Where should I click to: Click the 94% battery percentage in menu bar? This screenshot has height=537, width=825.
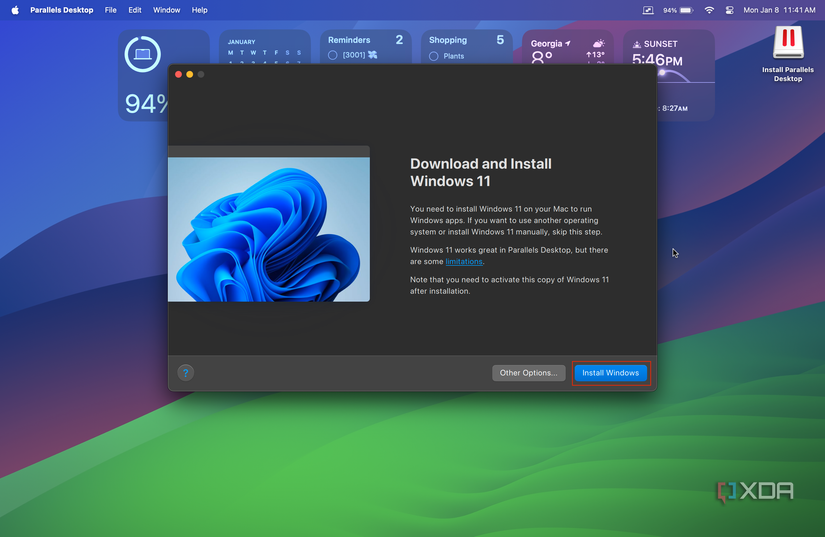click(x=670, y=10)
